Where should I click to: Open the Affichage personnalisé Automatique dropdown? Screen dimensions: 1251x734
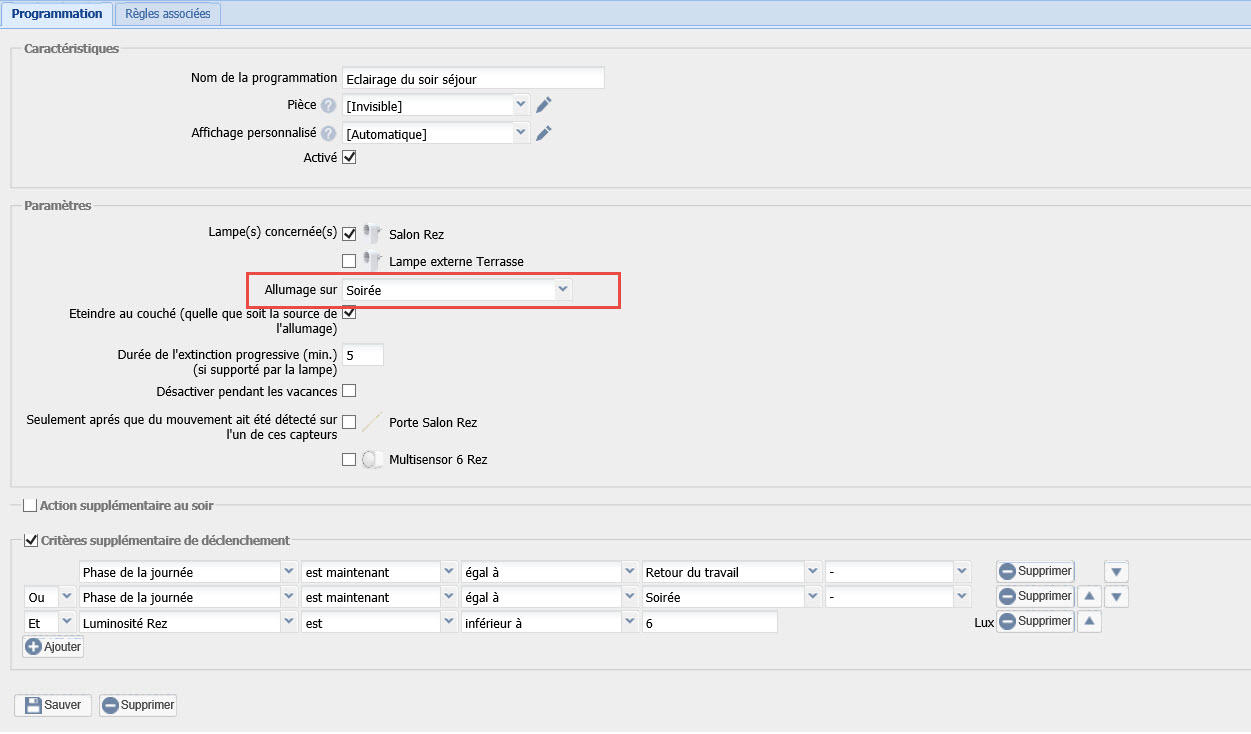(436, 133)
